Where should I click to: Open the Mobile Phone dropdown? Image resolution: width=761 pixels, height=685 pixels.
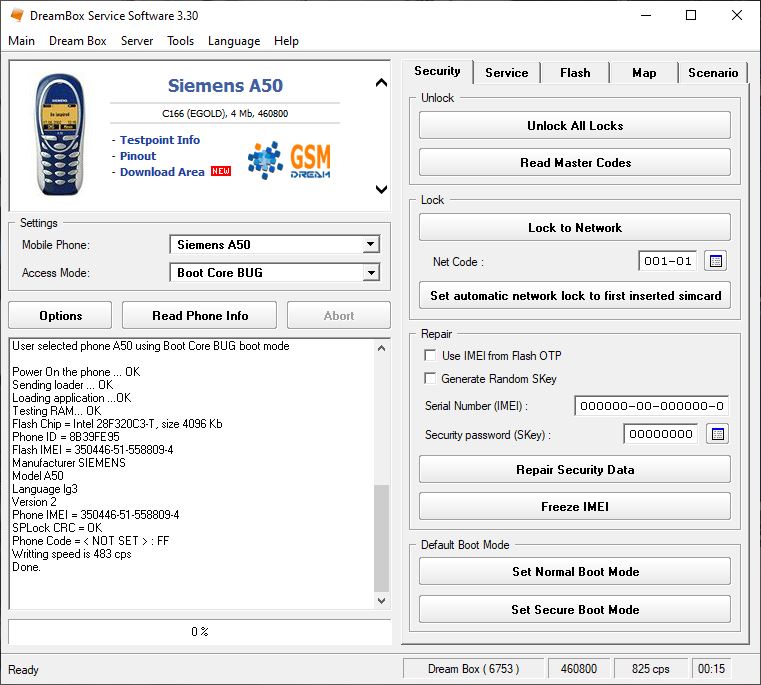point(371,245)
